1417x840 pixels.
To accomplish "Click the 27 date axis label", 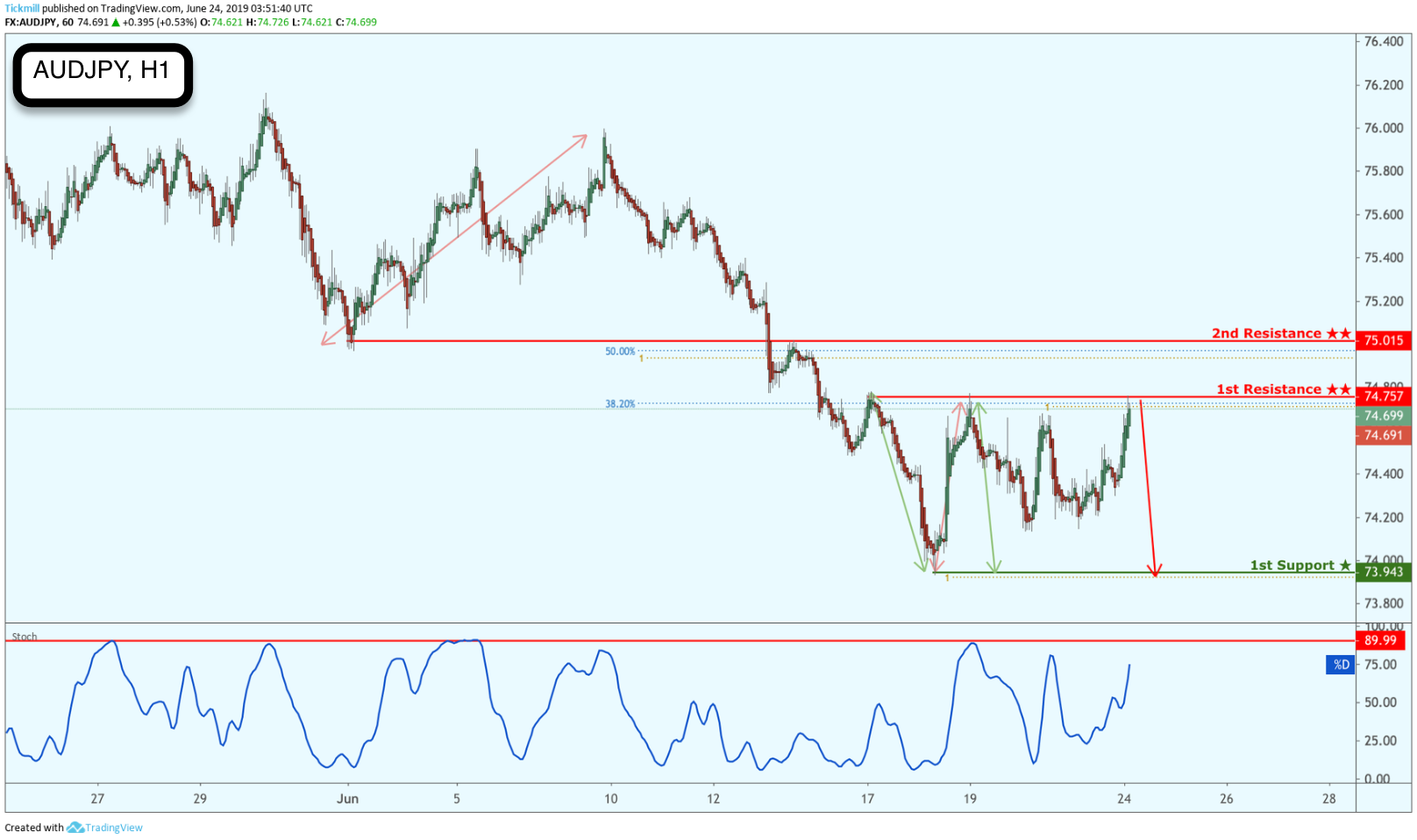I will coord(97,799).
